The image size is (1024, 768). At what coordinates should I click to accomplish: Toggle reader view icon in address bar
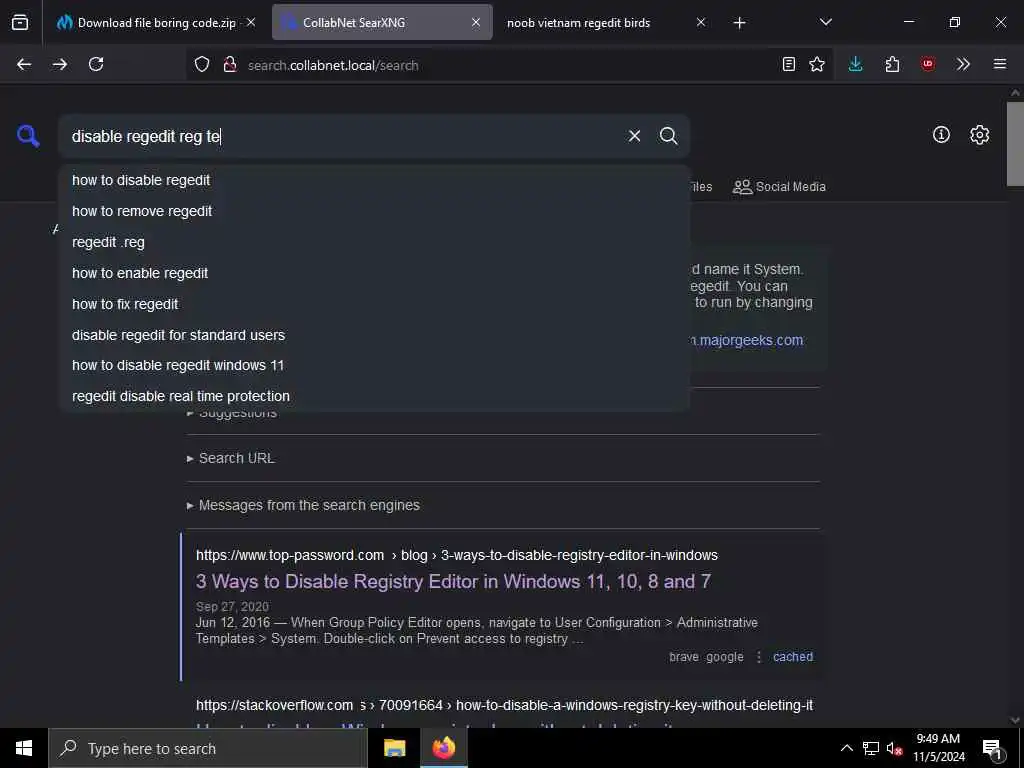point(789,64)
